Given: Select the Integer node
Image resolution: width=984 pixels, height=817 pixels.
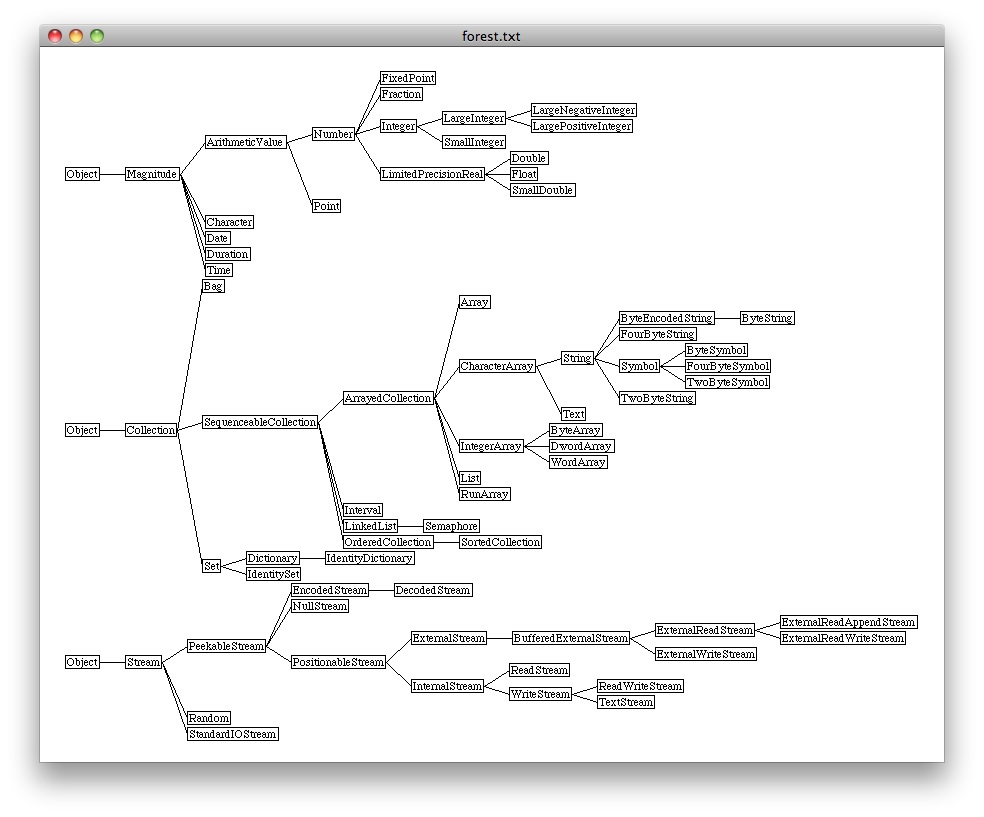Looking at the screenshot, I should pyautogui.click(x=398, y=126).
